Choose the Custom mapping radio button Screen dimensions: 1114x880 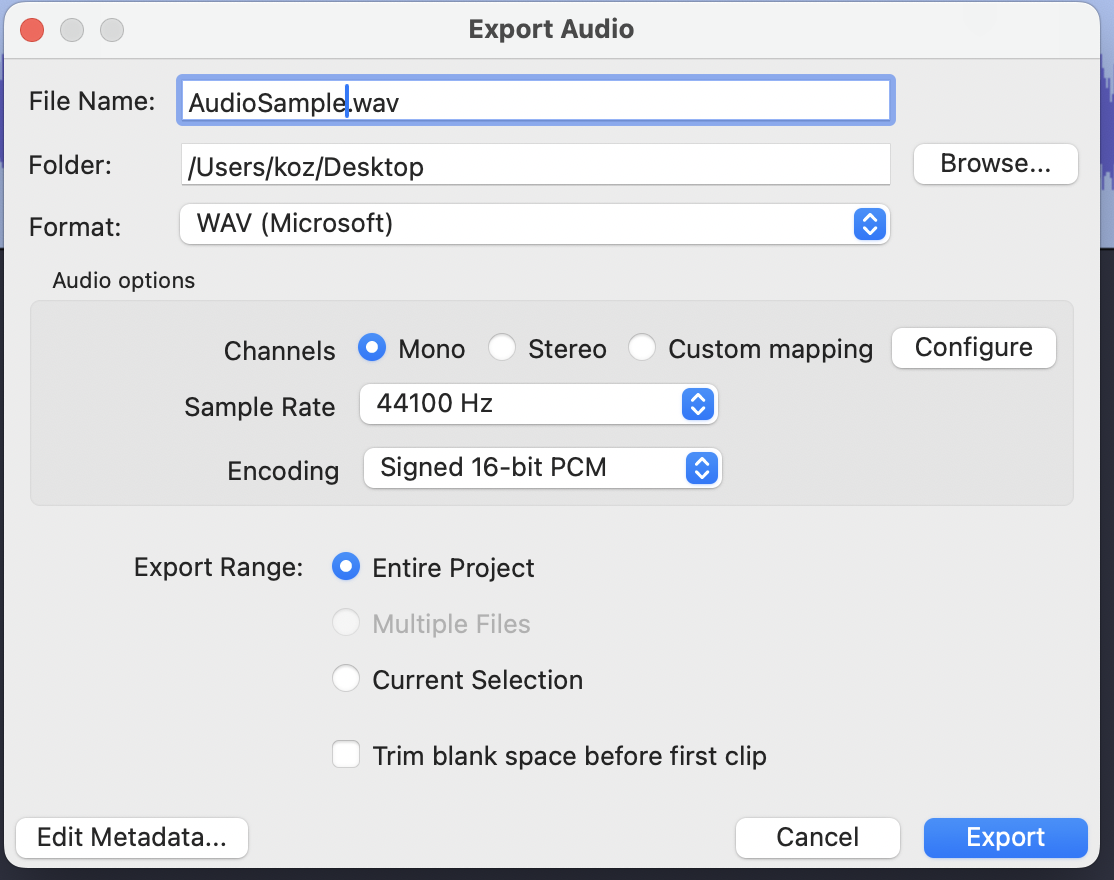point(642,348)
